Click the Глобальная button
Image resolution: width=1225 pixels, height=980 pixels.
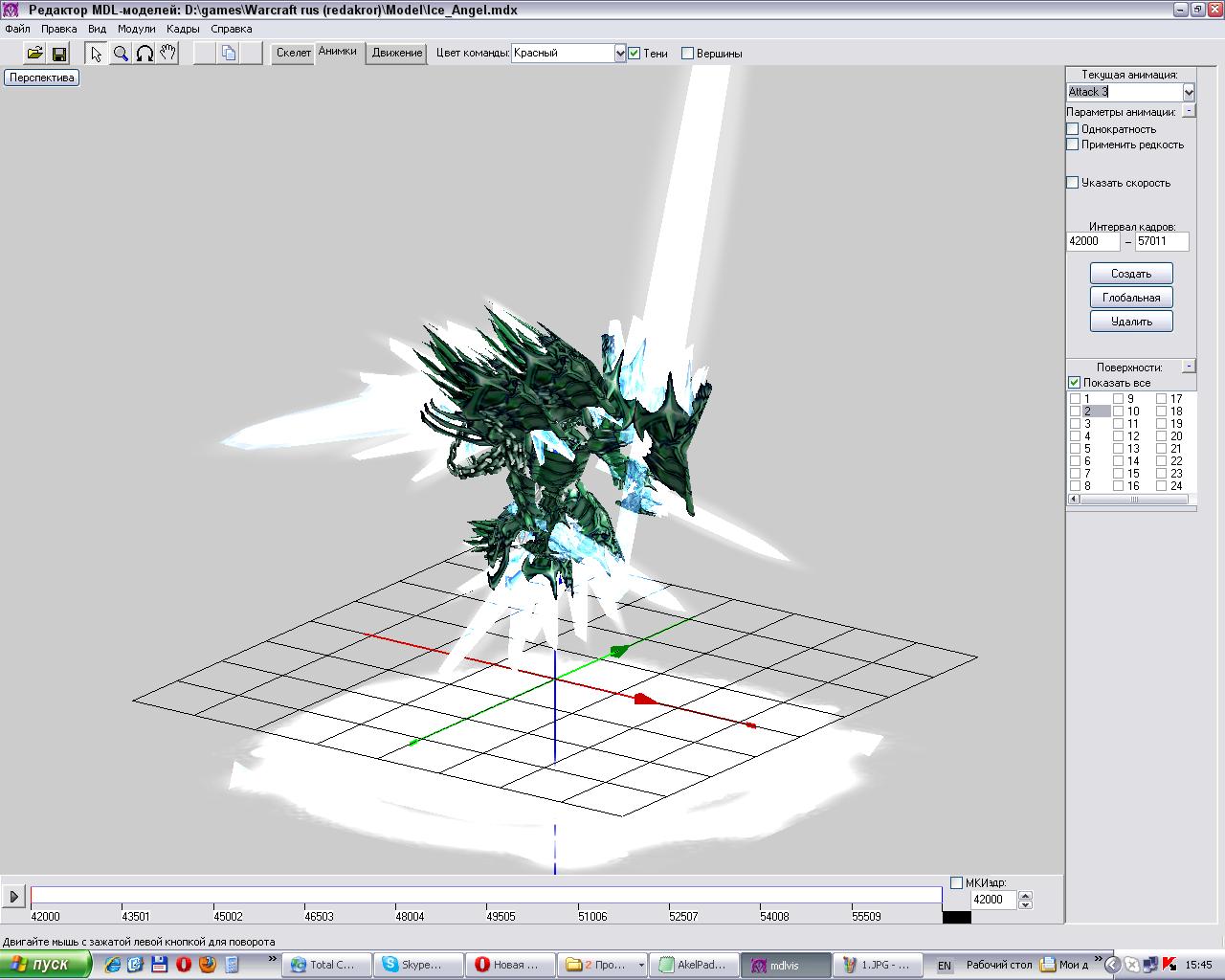tap(1131, 298)
